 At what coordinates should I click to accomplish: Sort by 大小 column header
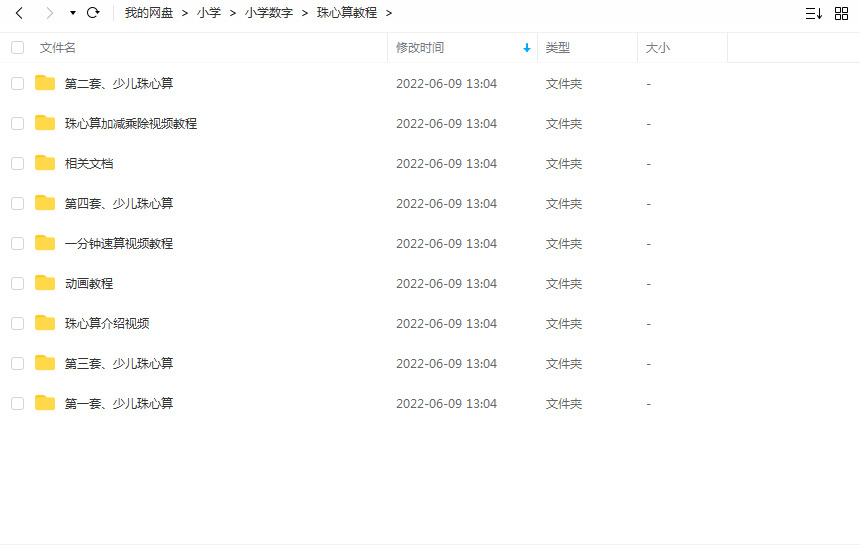click(x=658, y=48)
